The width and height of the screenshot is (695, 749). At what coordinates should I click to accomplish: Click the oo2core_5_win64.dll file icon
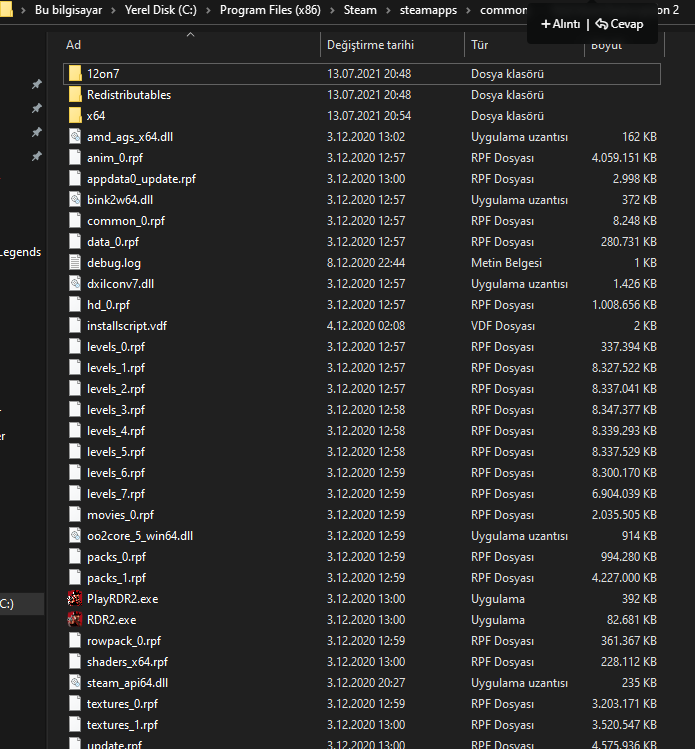[x=75, y=535]
